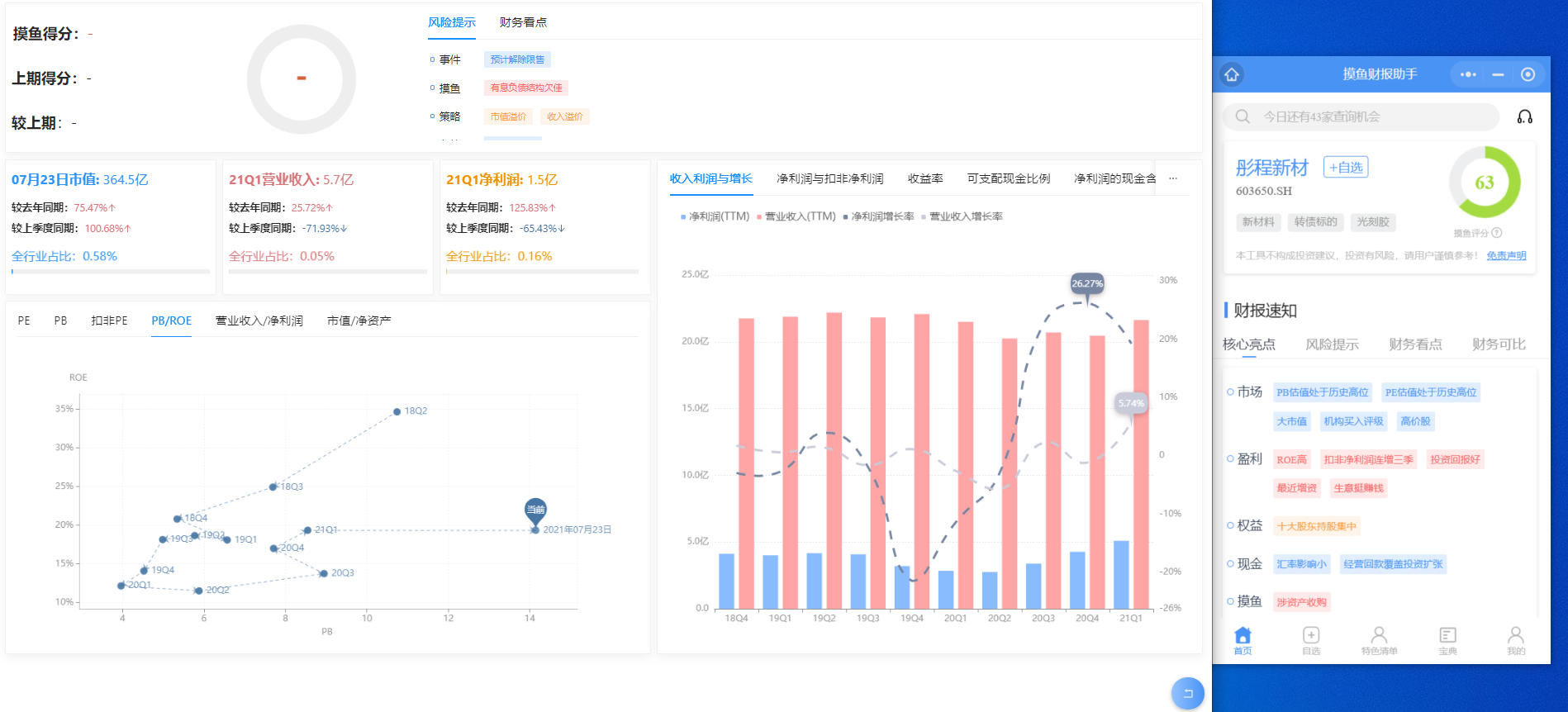Screen dimensions: 1568x712
Task: Select the 收益率 chart tab
Action: 925,178
